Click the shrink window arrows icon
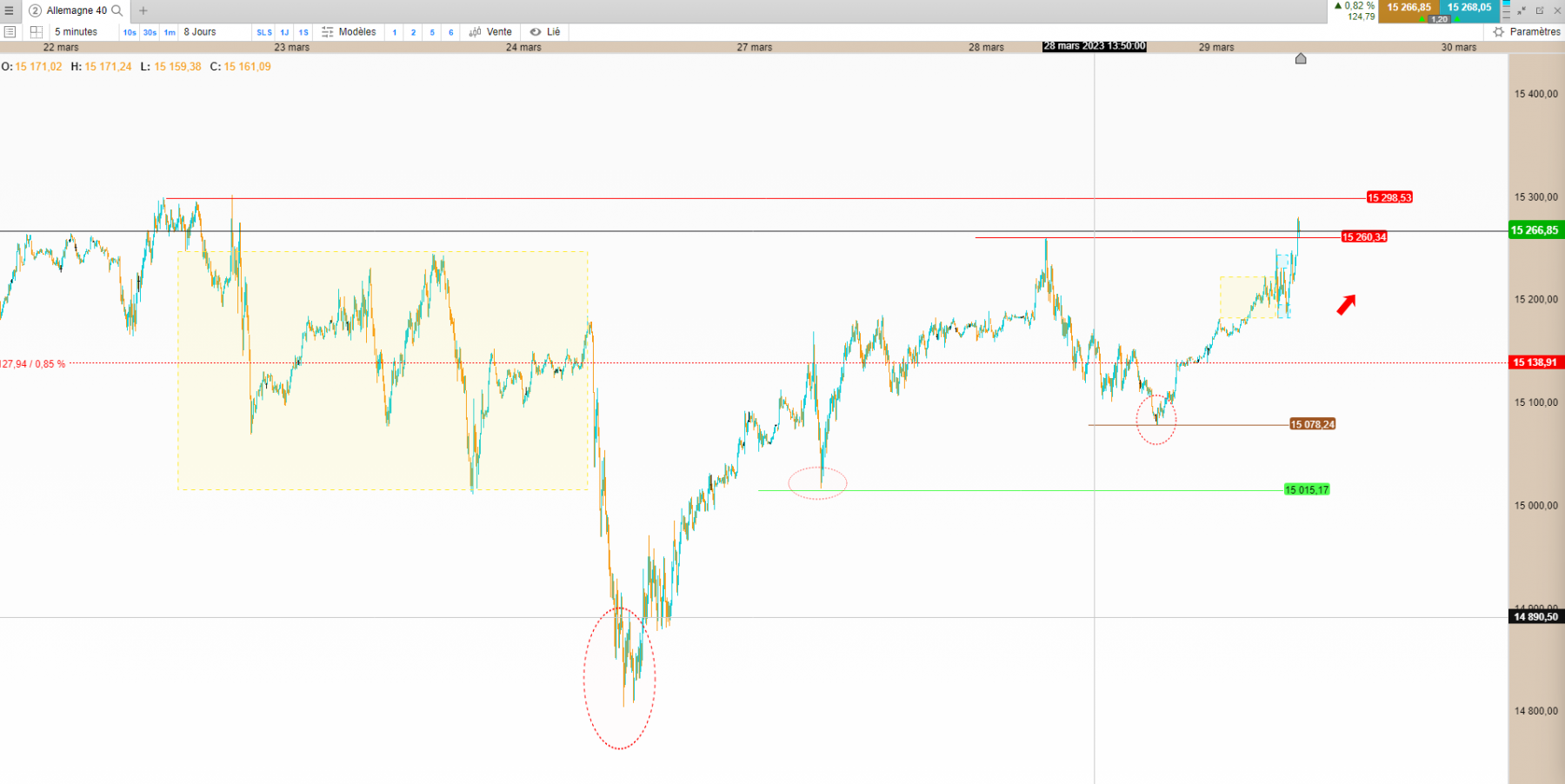This screenshot has width=1565, height=784. click(x=1522, y=10)
